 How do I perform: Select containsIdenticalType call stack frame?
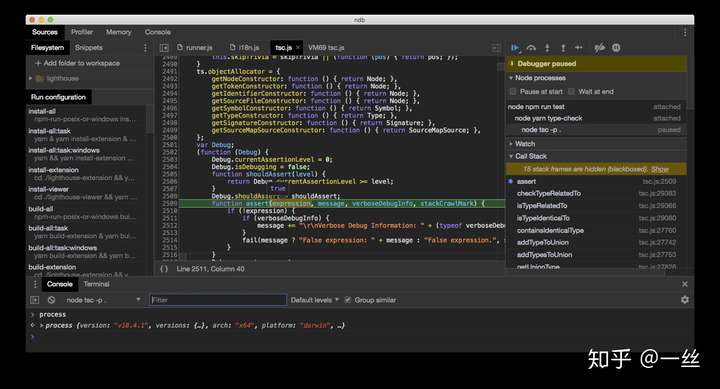click(596, 230)
